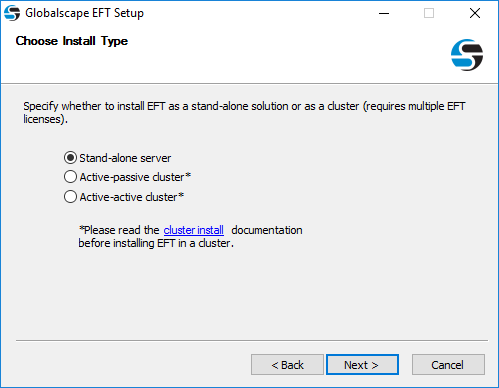Image resolution: width=499 pixels, height=388 pixels.
Task: Pick the Active-active cluster radio button
Action: coord(70,197)
